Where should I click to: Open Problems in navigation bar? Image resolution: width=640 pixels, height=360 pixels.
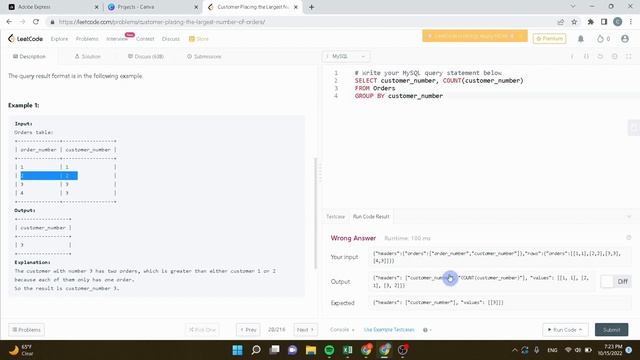pyautogui.click(x=87, y=39)
